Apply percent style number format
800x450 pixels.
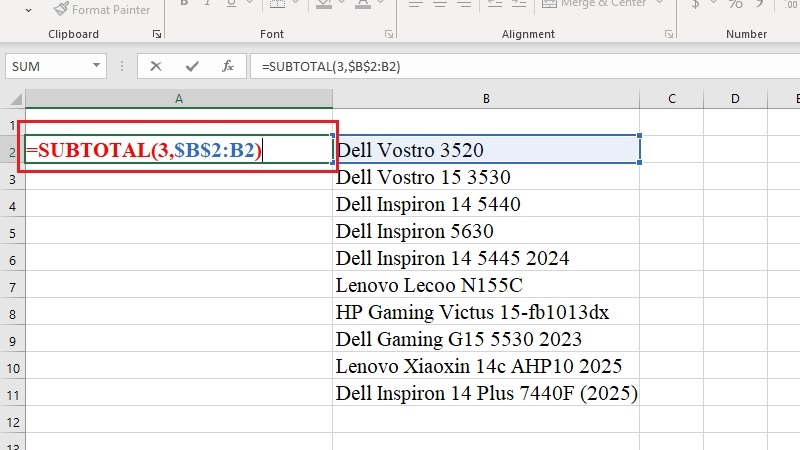(735, 4)
